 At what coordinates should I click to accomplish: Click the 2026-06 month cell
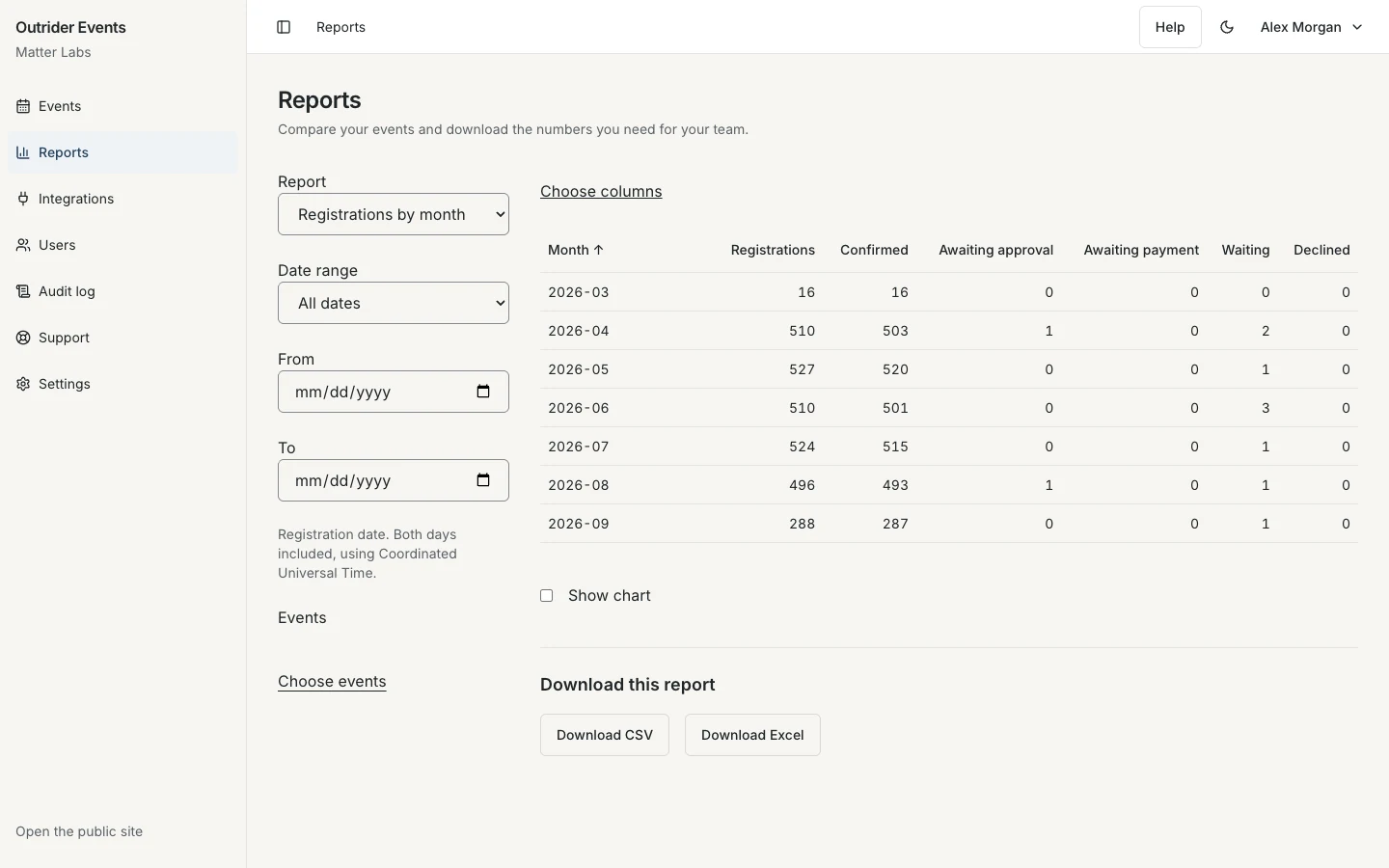(579, 408)
